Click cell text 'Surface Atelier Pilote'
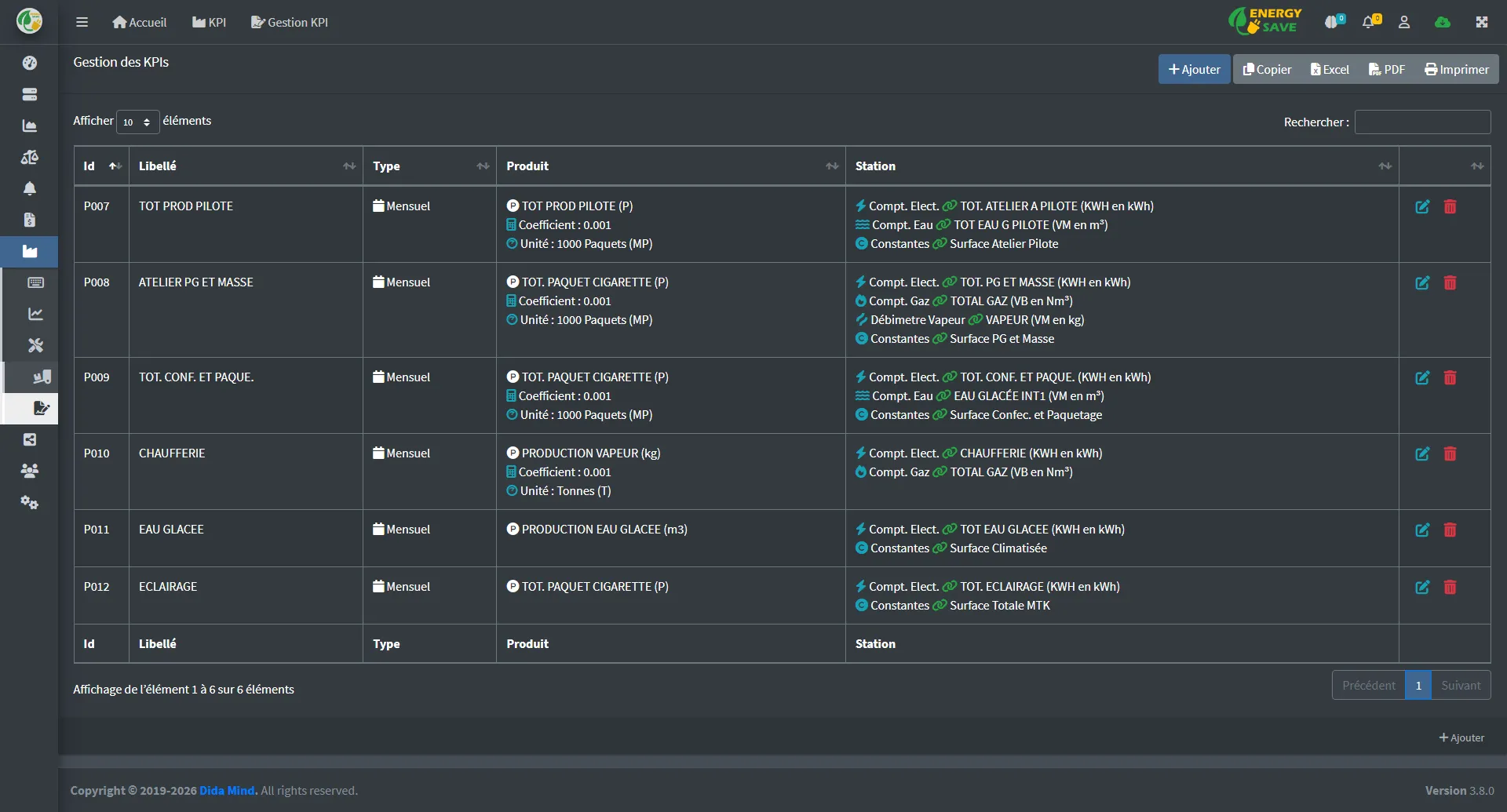 (x=1004, y=244)
